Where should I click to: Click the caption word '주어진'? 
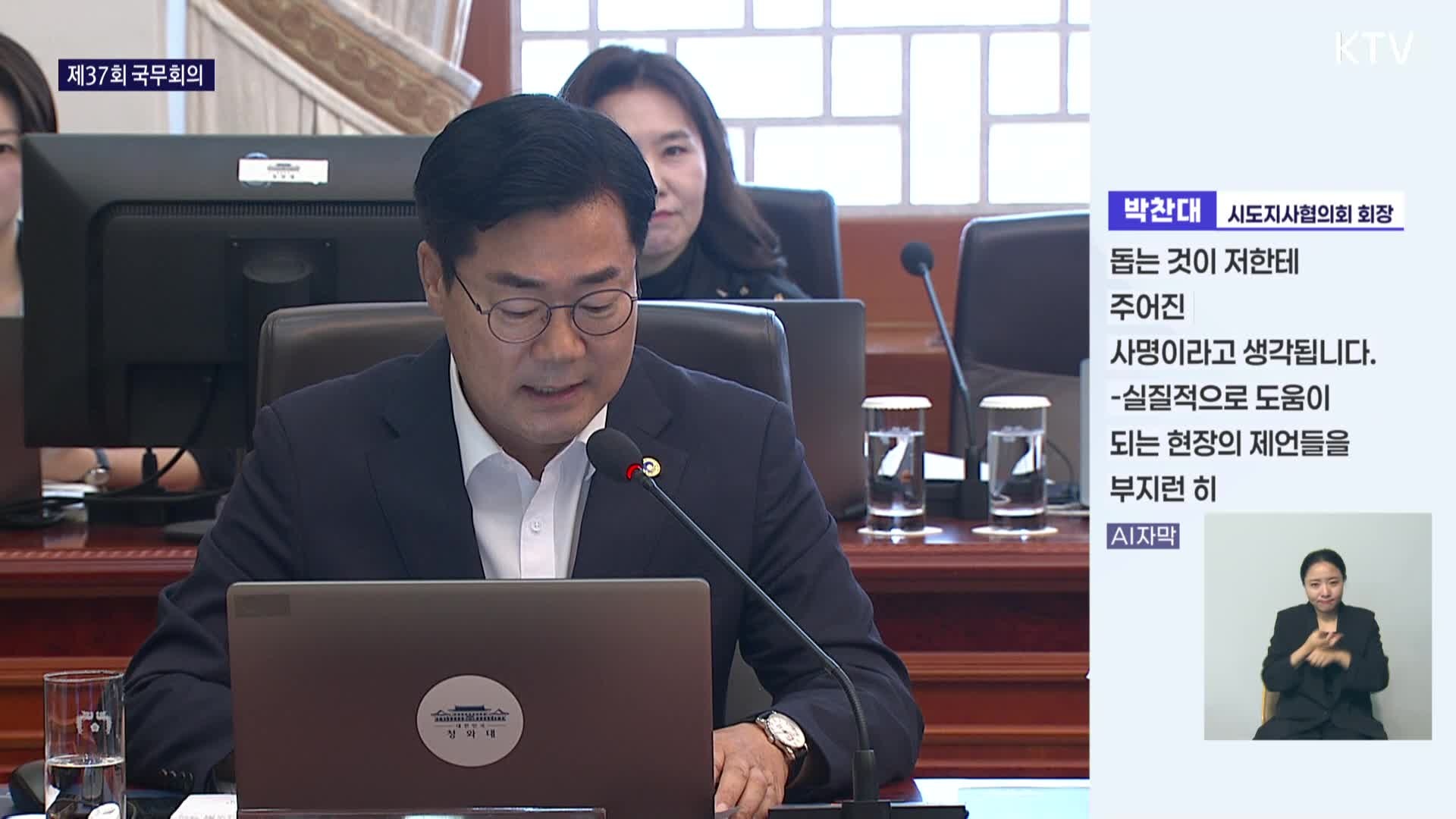coord(1147,307)
